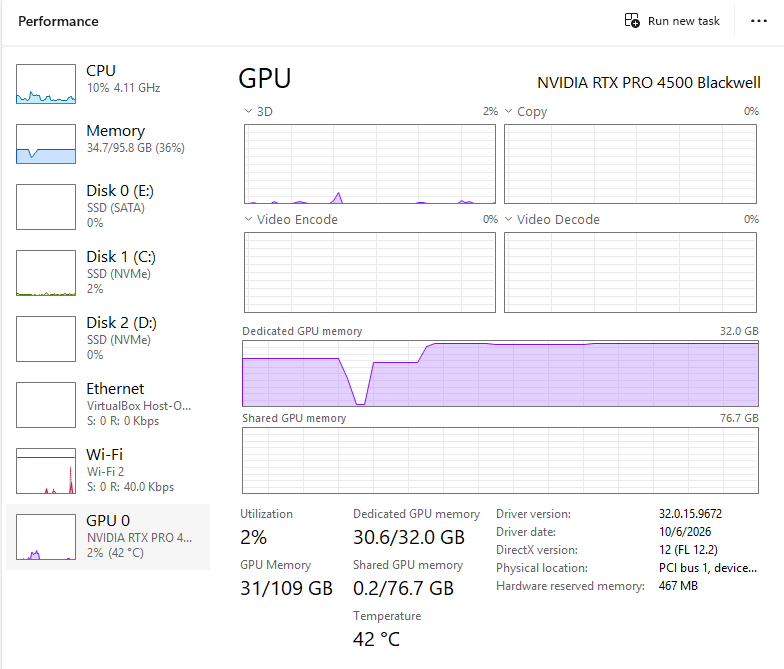Click the Run new task icon
This screenshot has width=784, height=669.
[x=632, y=20]
